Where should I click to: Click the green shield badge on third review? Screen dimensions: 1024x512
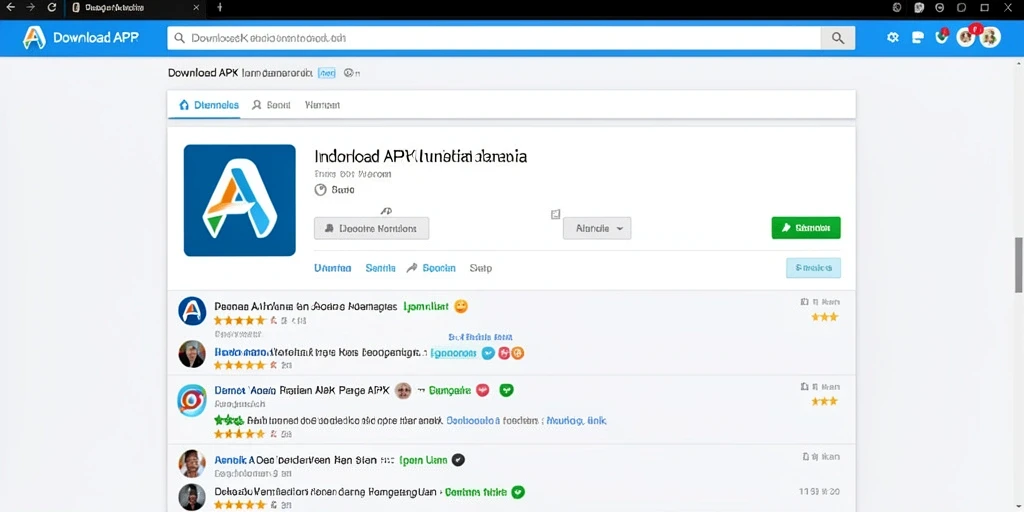[506, 390]
